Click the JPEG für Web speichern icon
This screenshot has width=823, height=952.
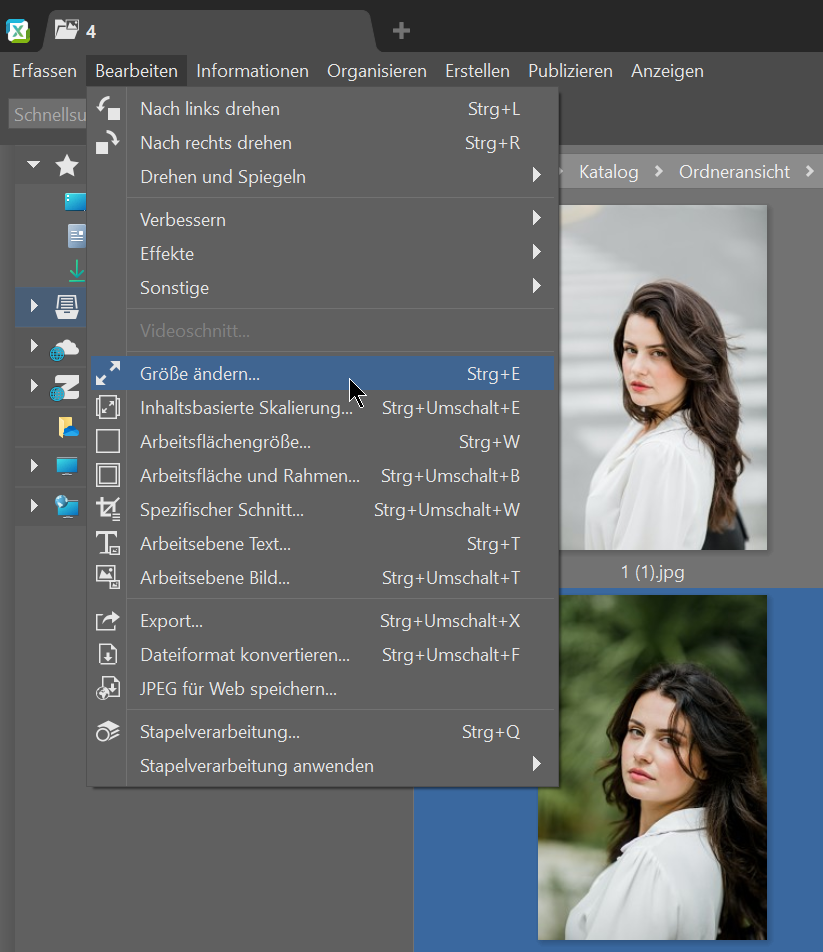point(108,689)
